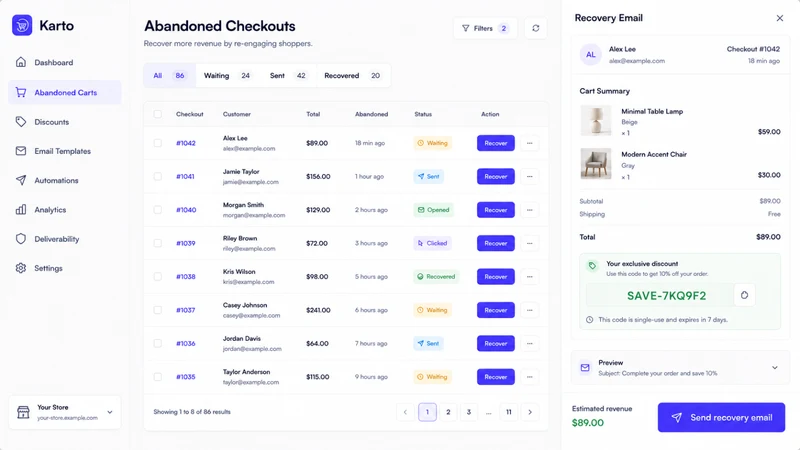Open more options for checkout #1035
800x450 pixels.
(x=530, y=377)
